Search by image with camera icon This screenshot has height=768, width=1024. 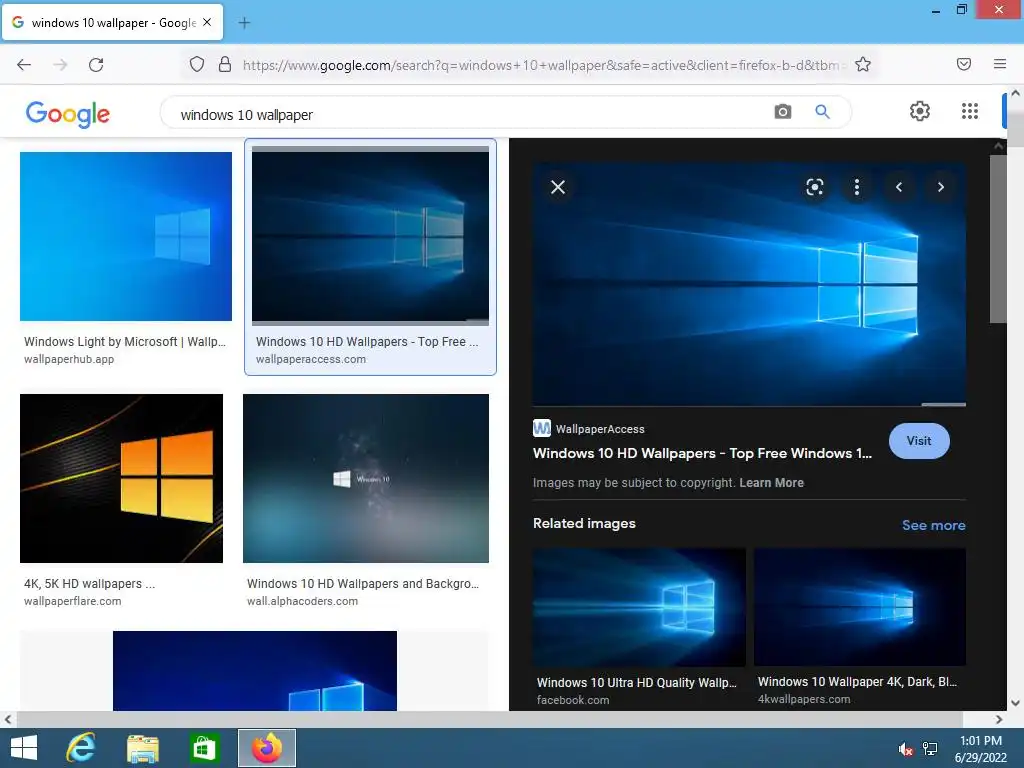point(782,112)
